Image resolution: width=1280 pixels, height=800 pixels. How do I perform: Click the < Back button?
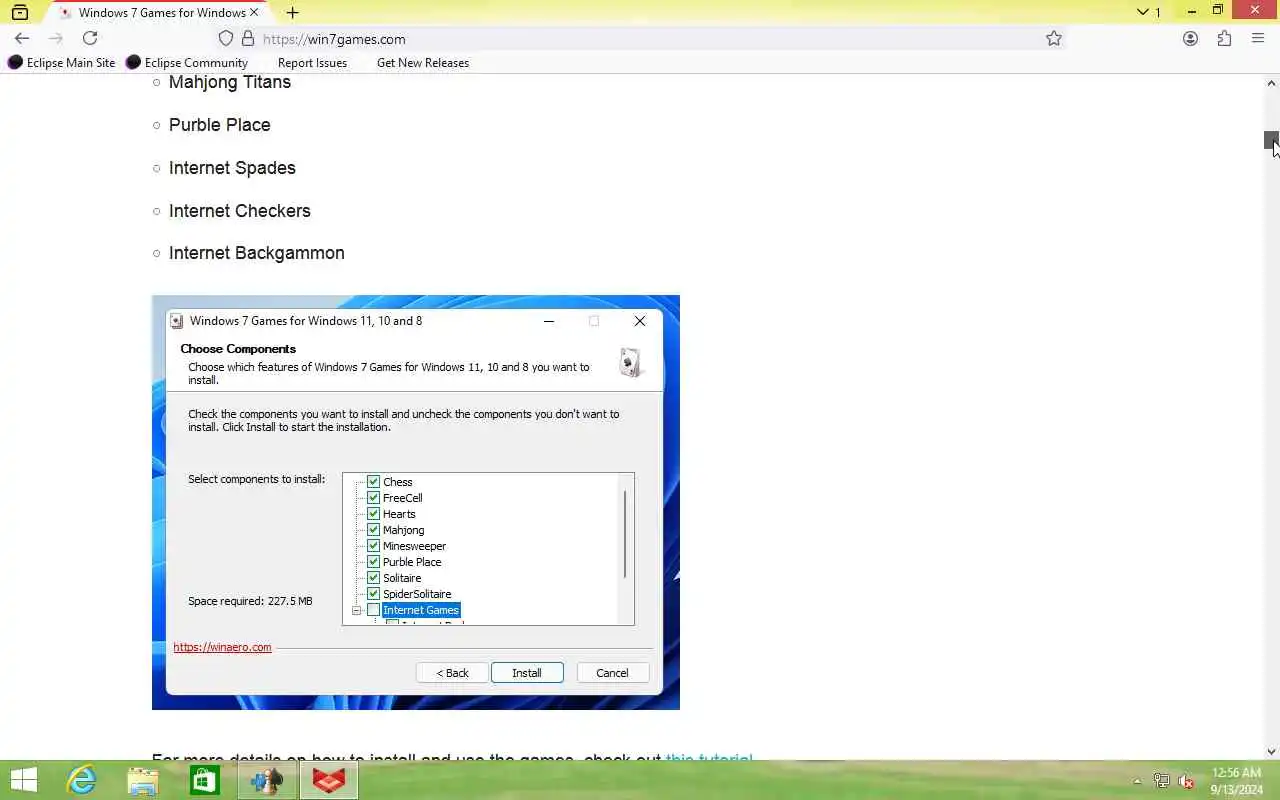pyautogui.click(x=452, y=673)
